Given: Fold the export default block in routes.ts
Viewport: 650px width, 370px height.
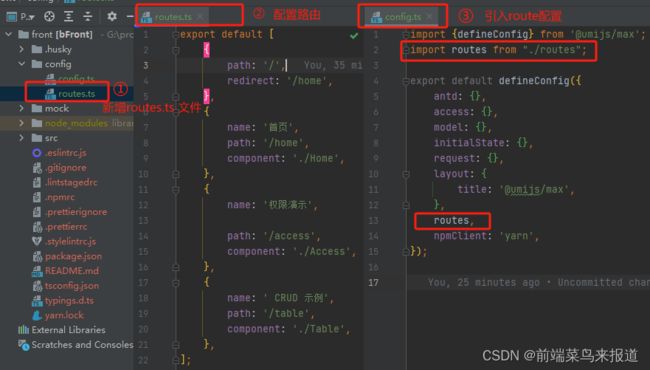Looking at the screenshot, I should coord(175,34).
